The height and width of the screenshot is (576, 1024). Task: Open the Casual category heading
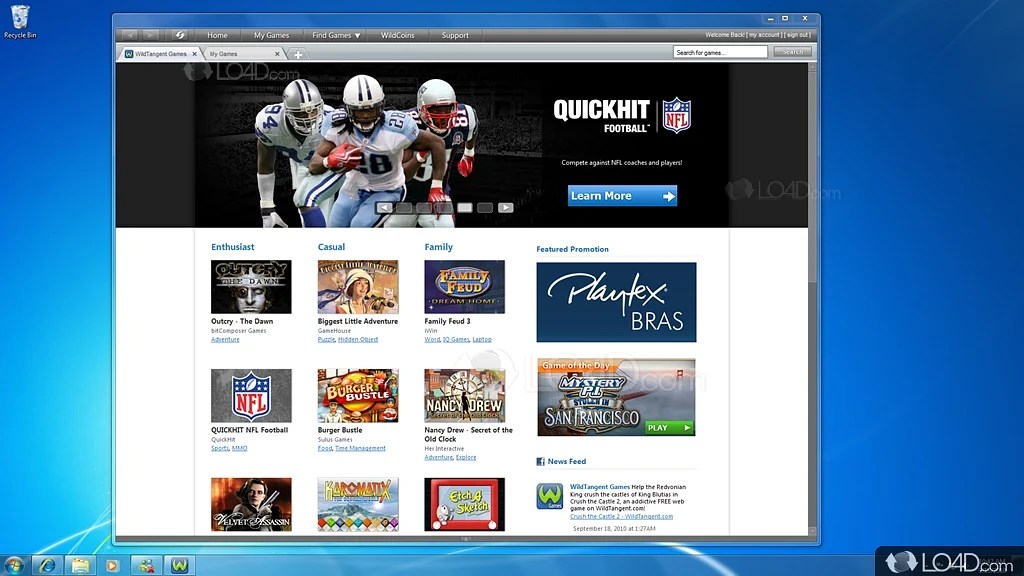(331, 247)
